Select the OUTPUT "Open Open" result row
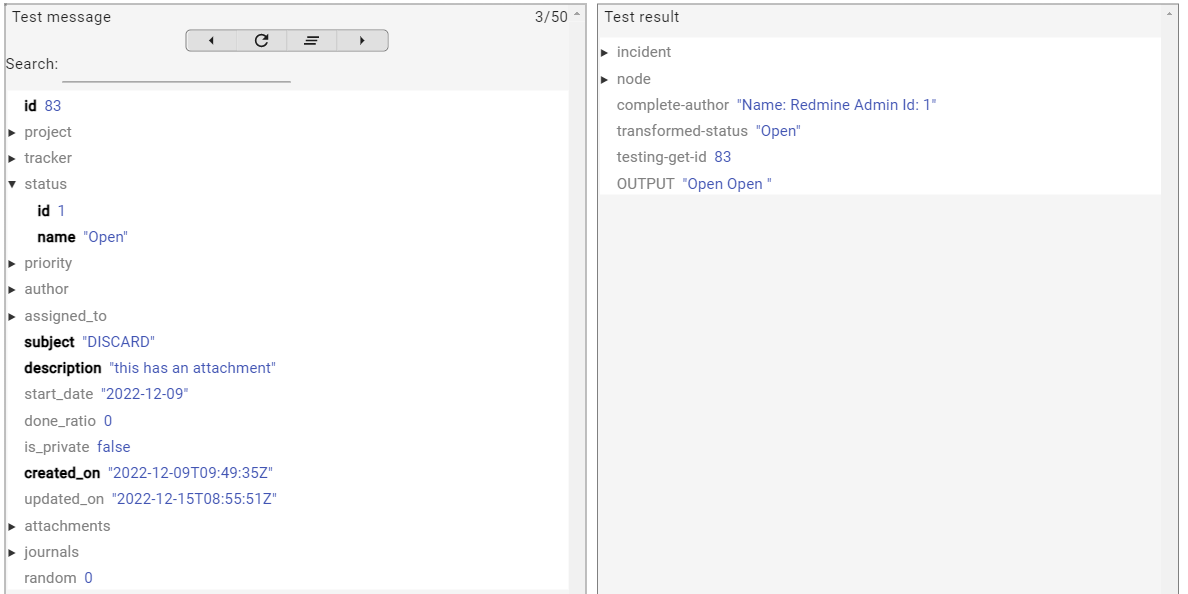This screenshot has height=594, width=1188. (x=694, y=184)
